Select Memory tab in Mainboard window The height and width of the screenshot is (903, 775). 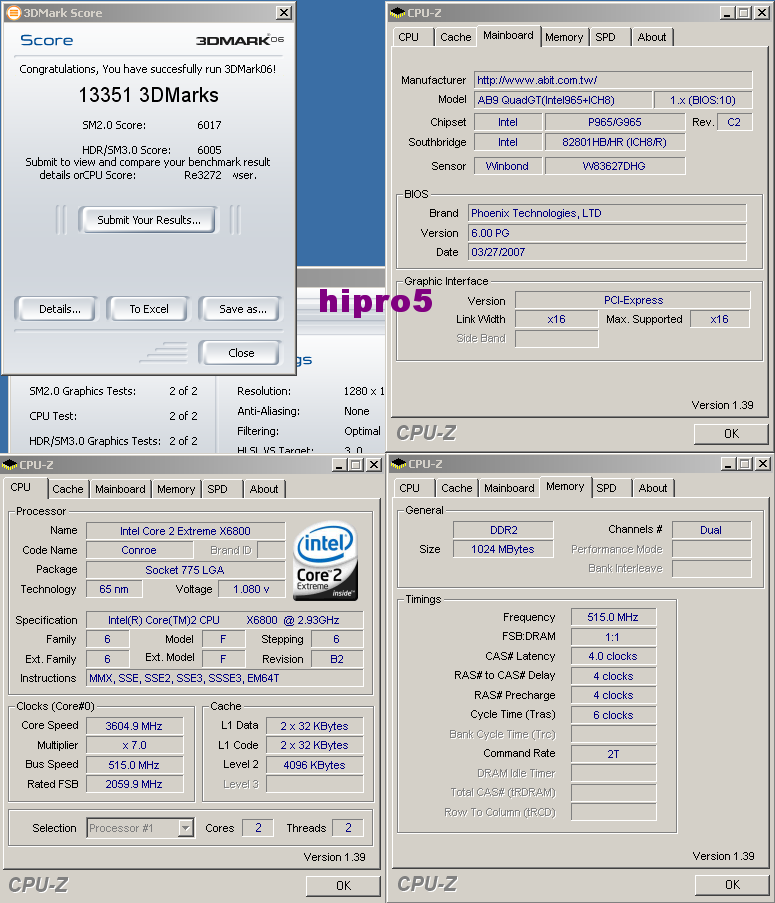click(x=564, y=37)
